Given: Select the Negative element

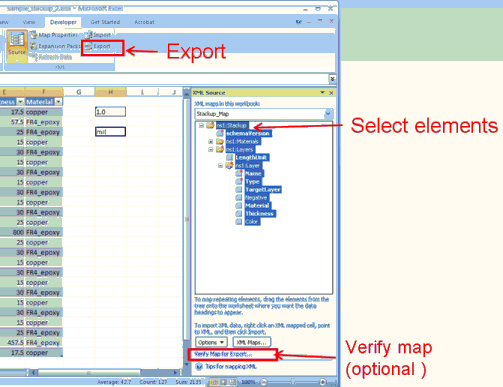Looking at the screenshot, I should click(256, 197).
